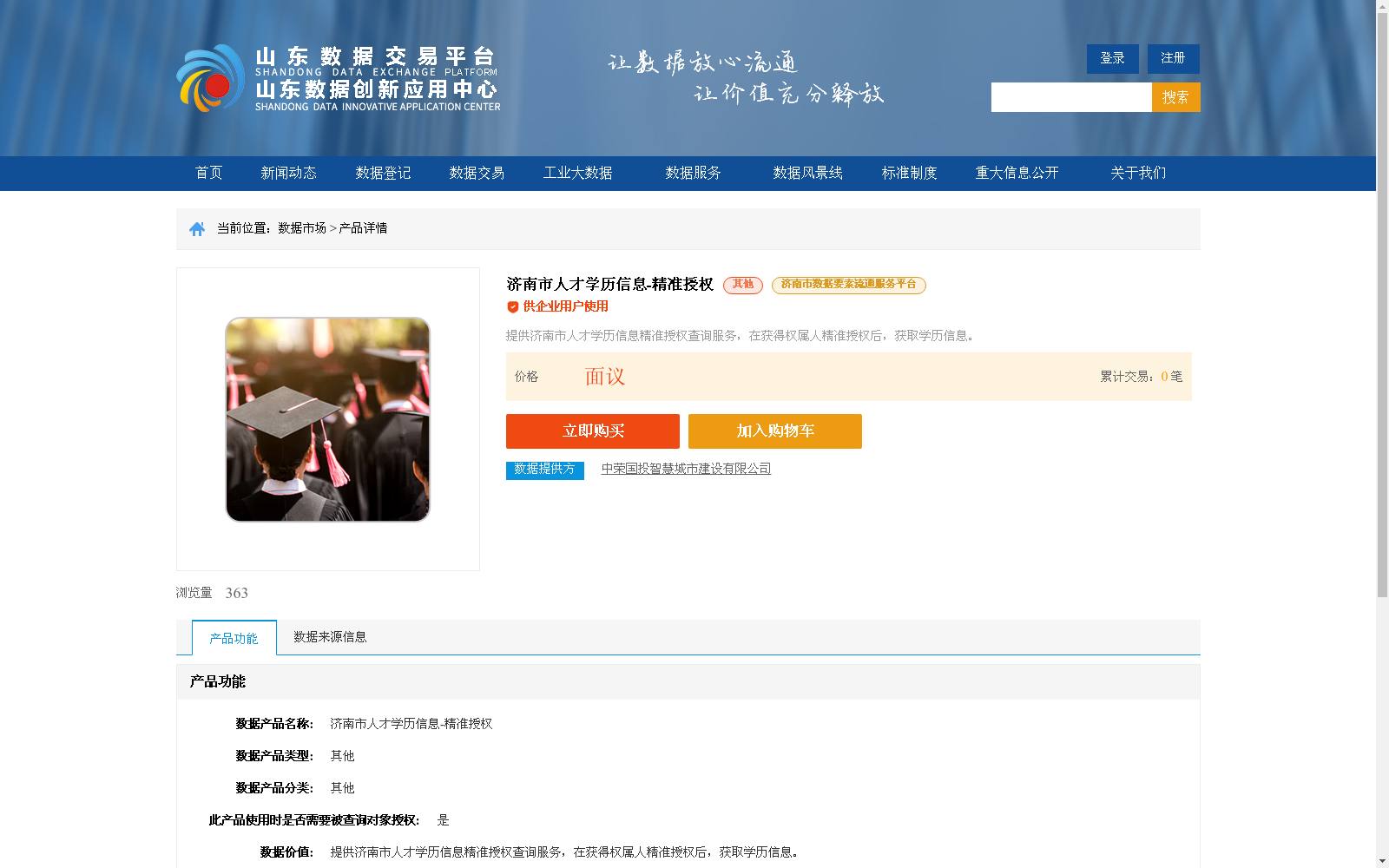Select 数据交易 in navigation bar
The height and width of the screenshot is (868, 1389).
click(x=477, y=173)
